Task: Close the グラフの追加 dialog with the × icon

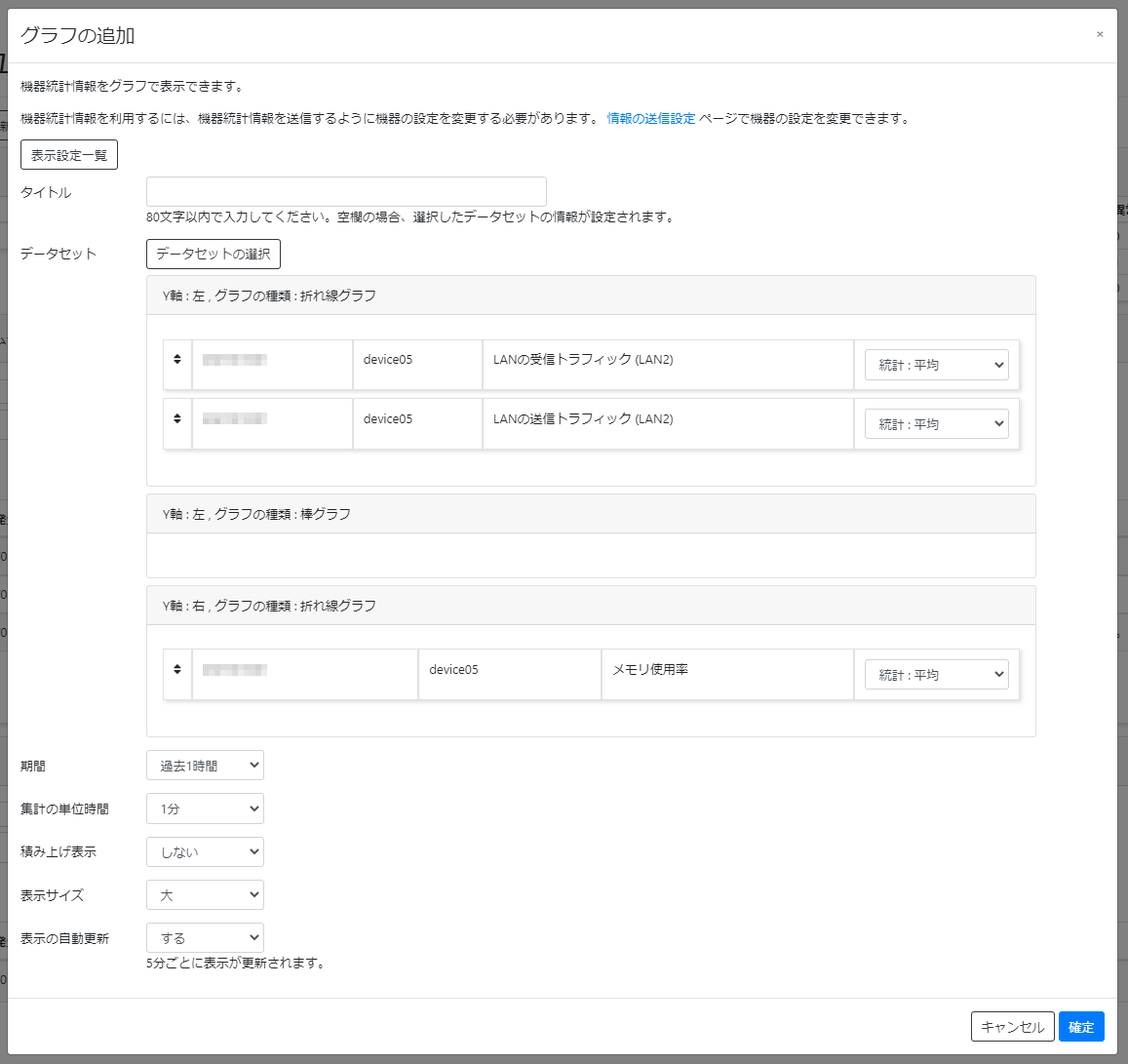Action: click(x=1100, y=34)
